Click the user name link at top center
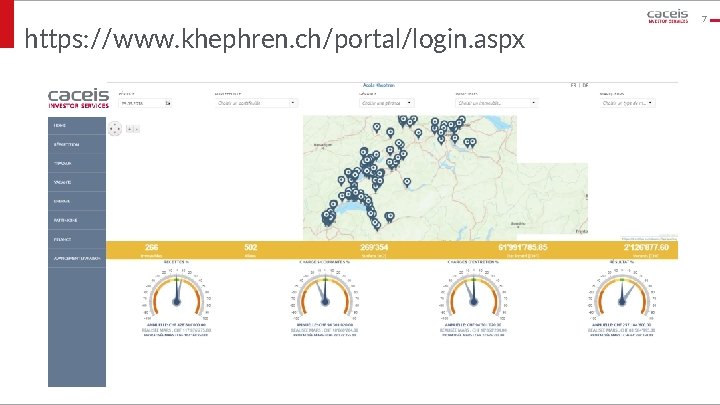The height and width of the screenshot is (405, 720). 379,85
